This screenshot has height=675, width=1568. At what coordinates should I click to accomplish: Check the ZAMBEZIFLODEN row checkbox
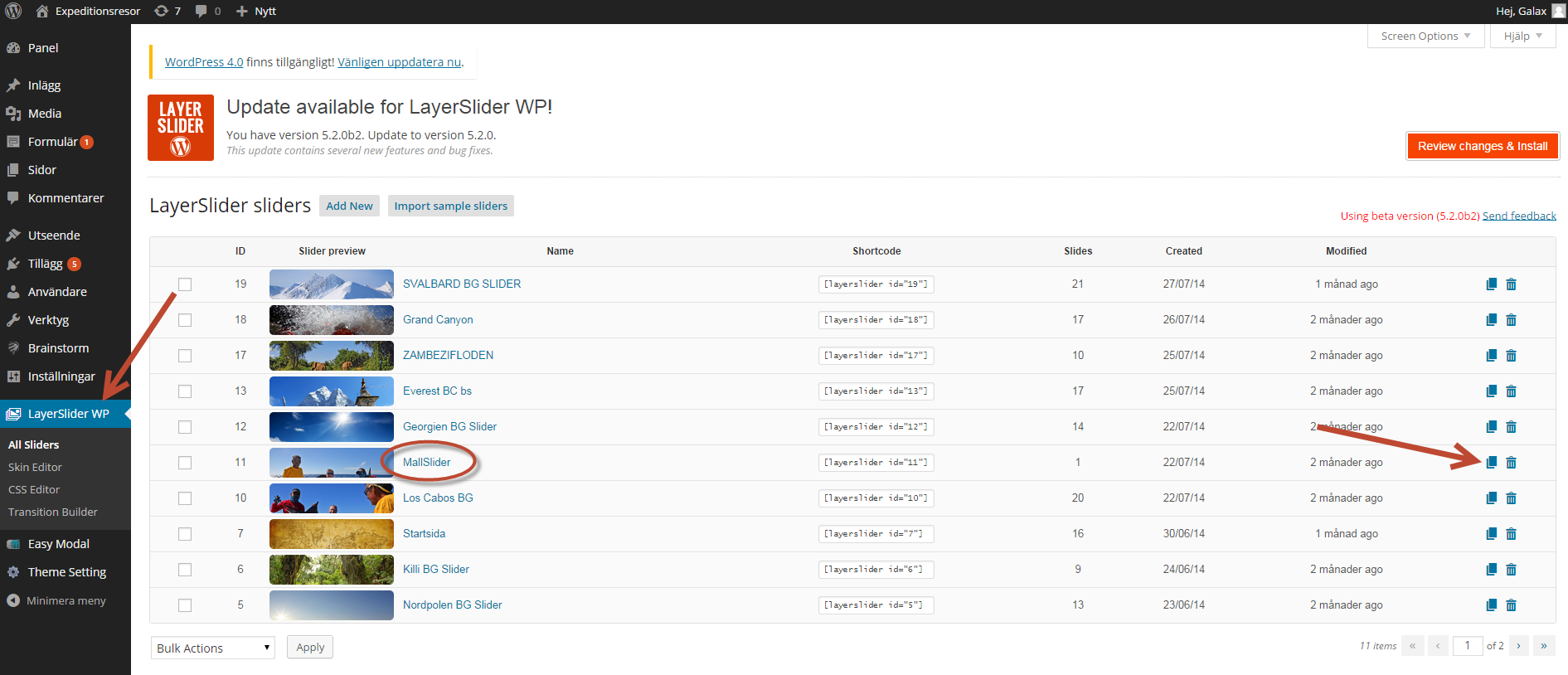click(185, 356)
